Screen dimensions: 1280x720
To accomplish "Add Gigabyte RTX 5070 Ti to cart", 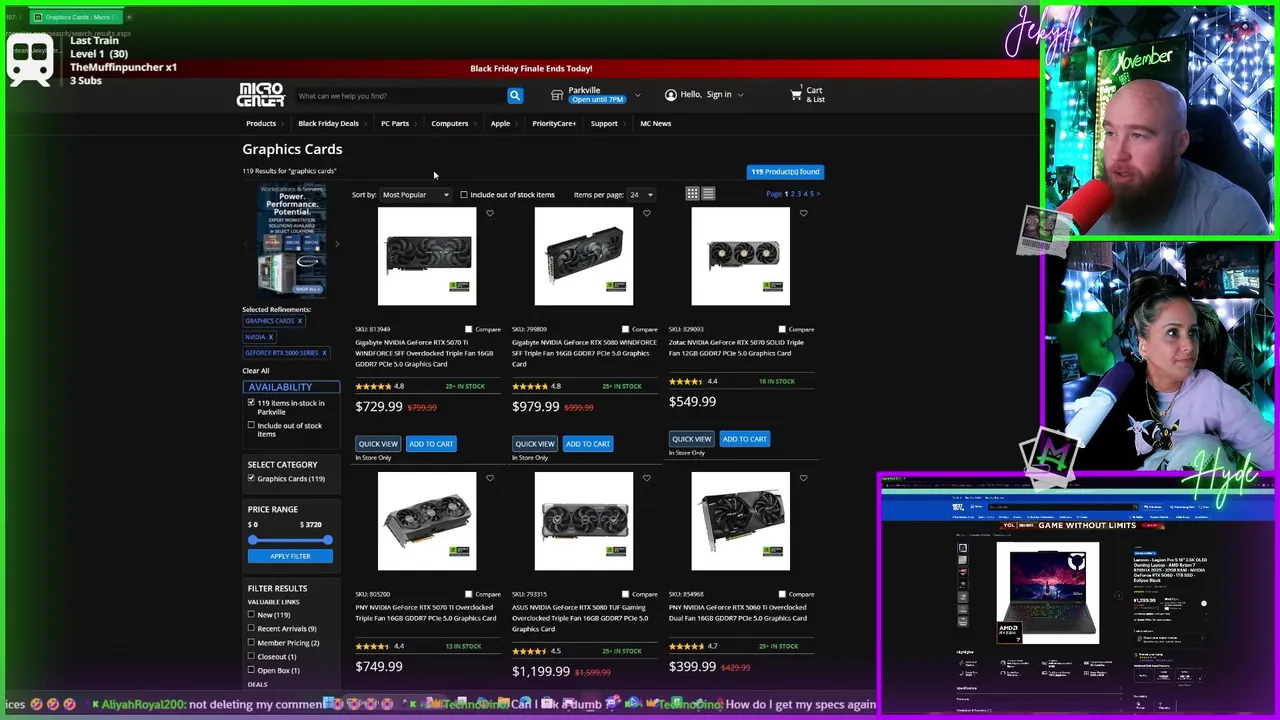I will pos(431,444).
